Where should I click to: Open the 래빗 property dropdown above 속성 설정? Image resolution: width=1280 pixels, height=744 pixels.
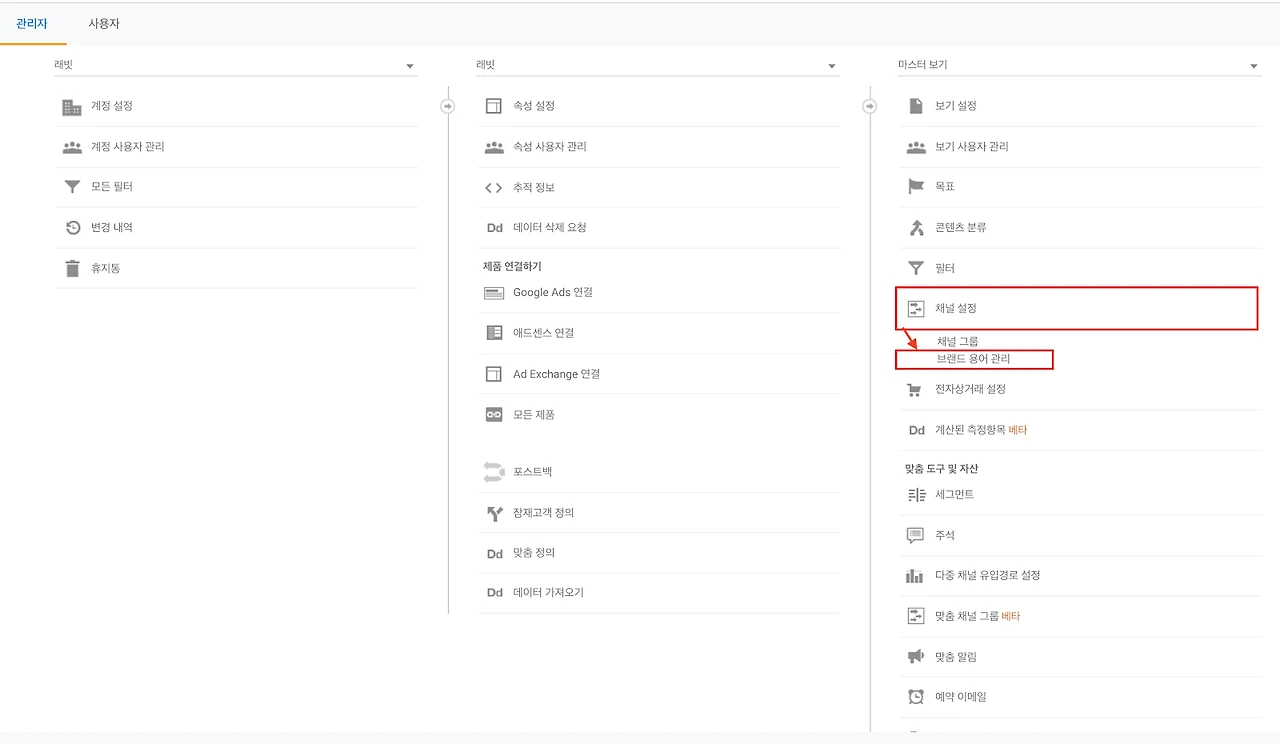pos(657,65)
